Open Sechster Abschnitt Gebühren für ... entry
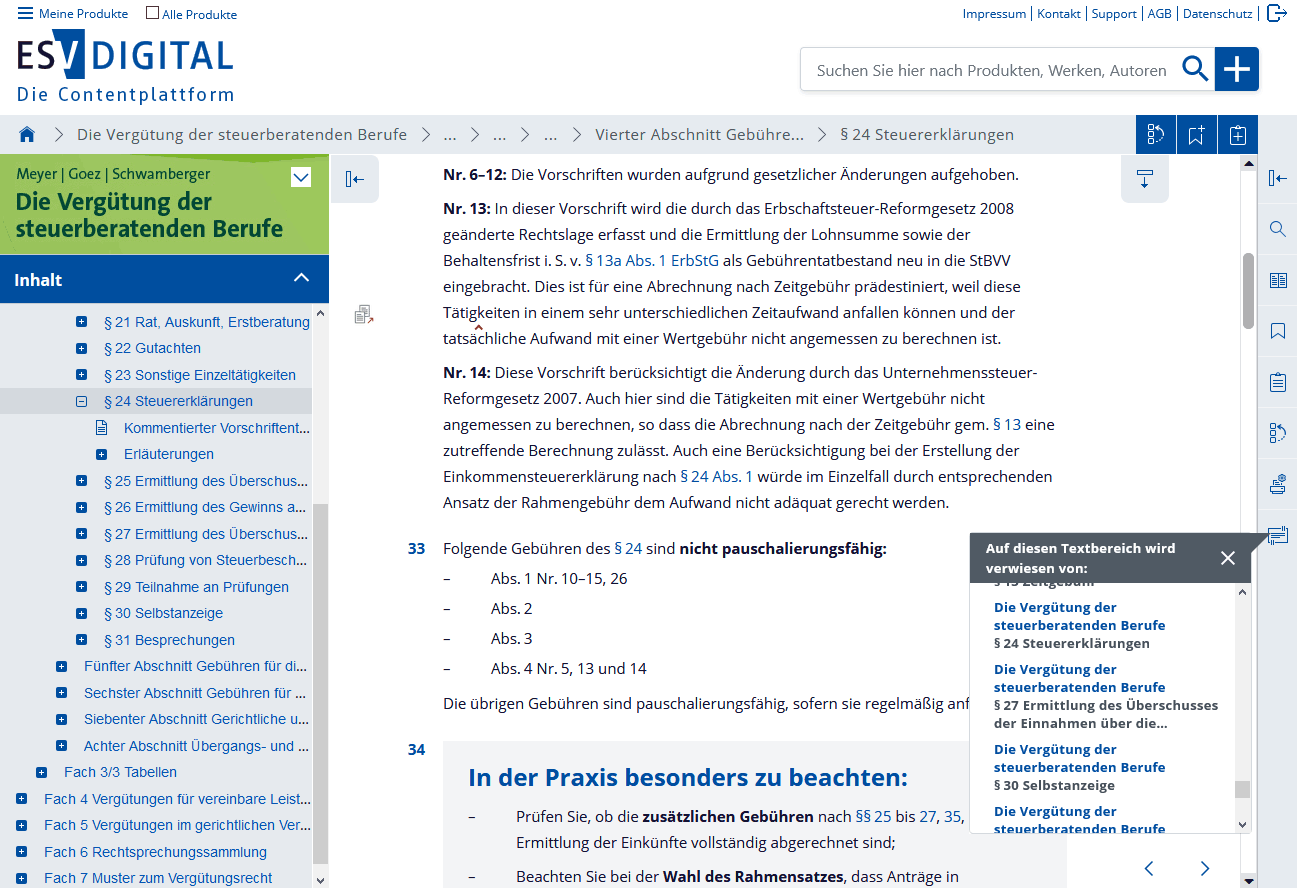1297x888 pixels. 195,693
